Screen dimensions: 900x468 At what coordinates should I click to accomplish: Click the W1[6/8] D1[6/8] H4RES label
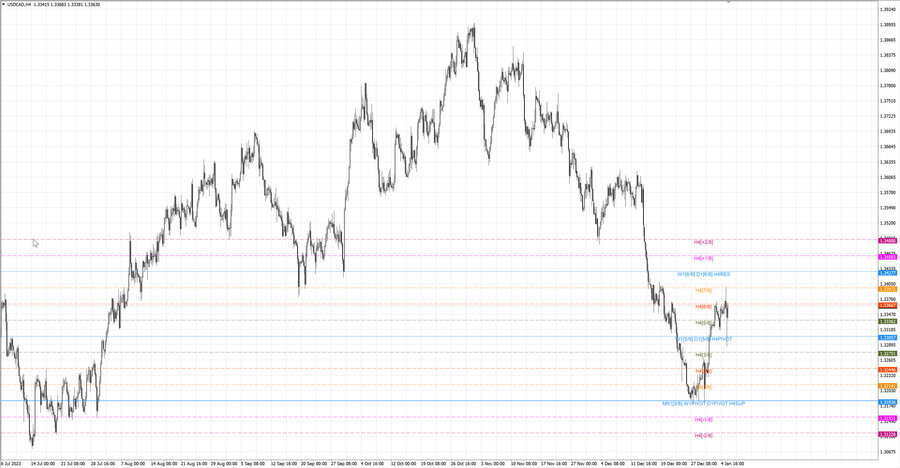coord(704,274)
